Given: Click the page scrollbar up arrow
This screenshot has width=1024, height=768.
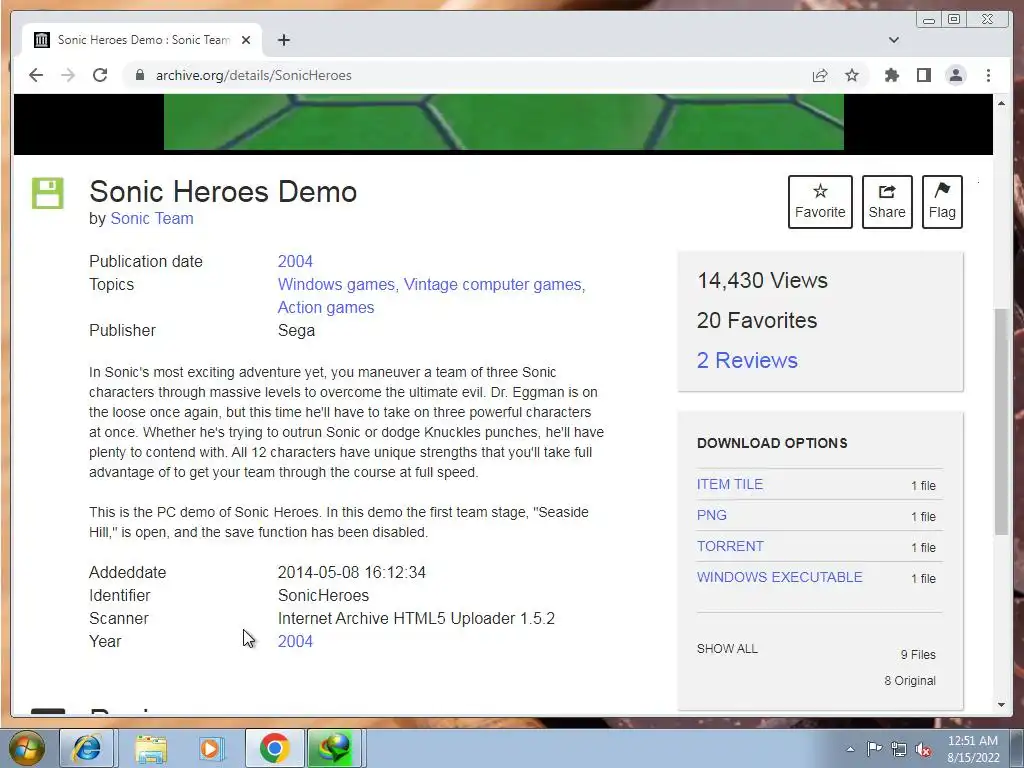Looking at the screenshot, I should 1002,103.
